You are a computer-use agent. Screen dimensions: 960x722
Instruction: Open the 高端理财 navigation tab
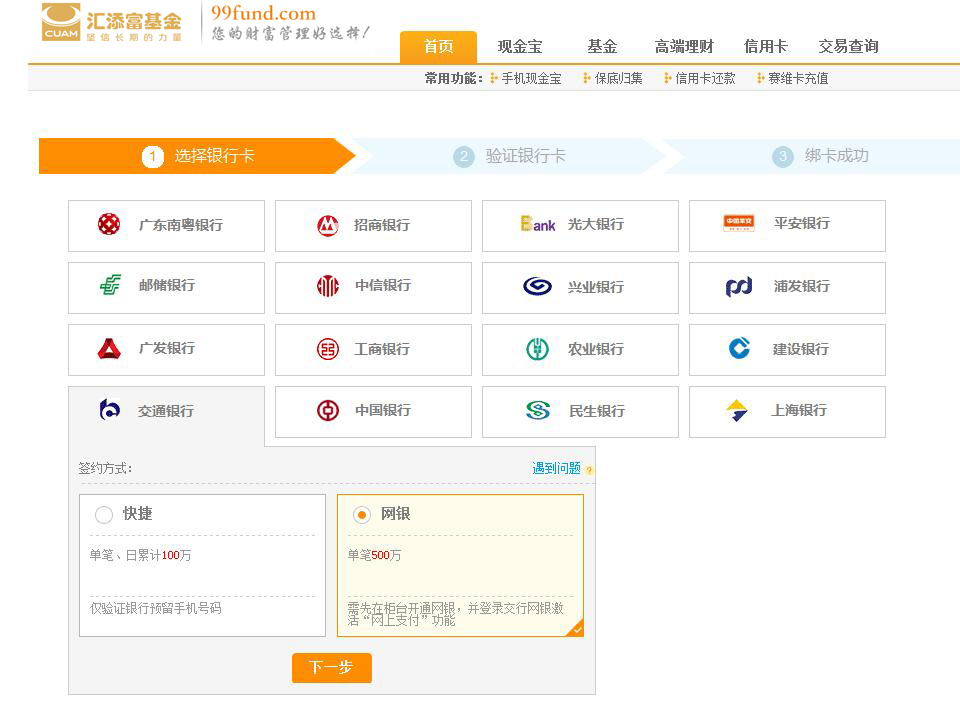coord(684,47)
